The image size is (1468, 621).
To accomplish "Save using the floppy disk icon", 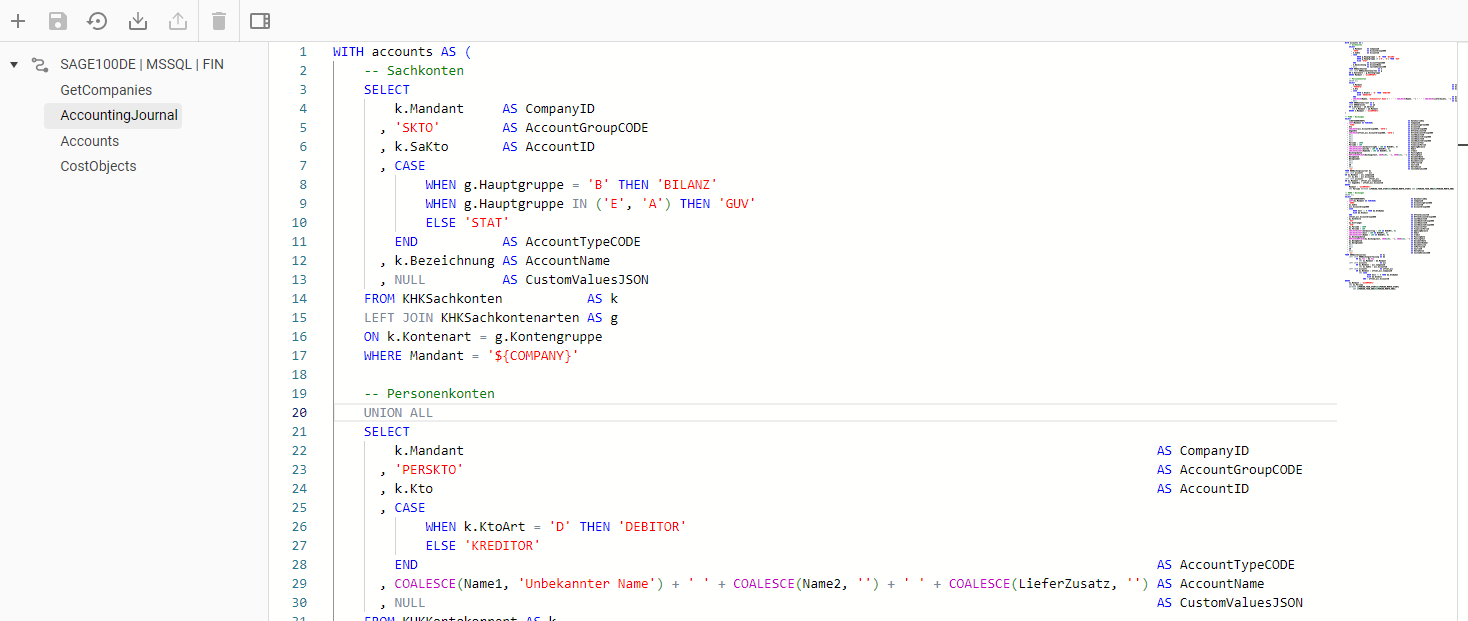I will pyautogui.click(x=58, y=21).
